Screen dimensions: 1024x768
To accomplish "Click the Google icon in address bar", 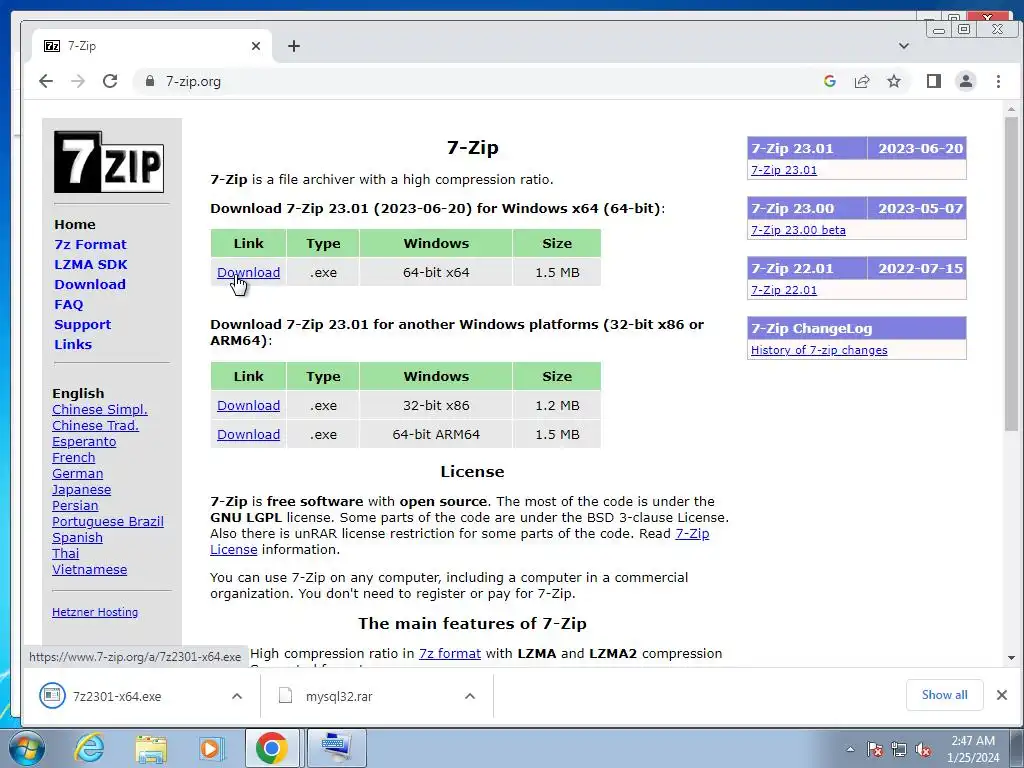I will click(830, 81).
